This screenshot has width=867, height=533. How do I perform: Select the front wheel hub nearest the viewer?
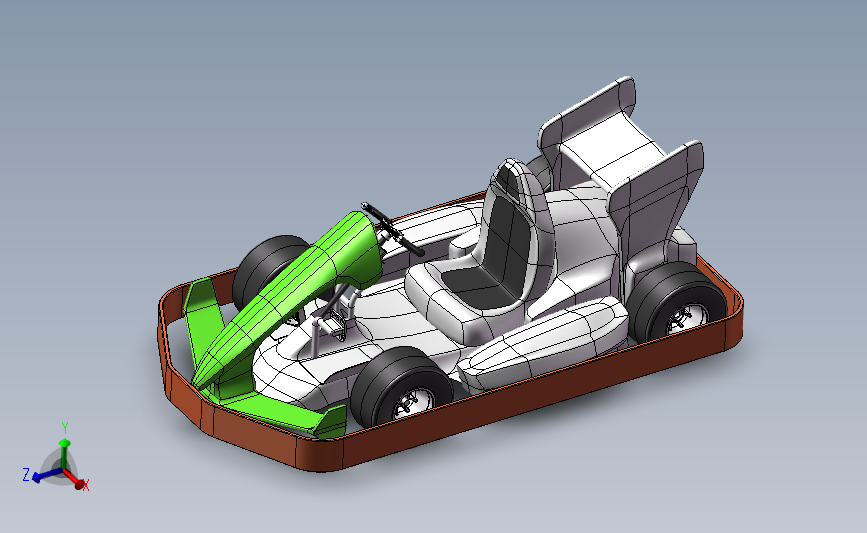(413, 402)
